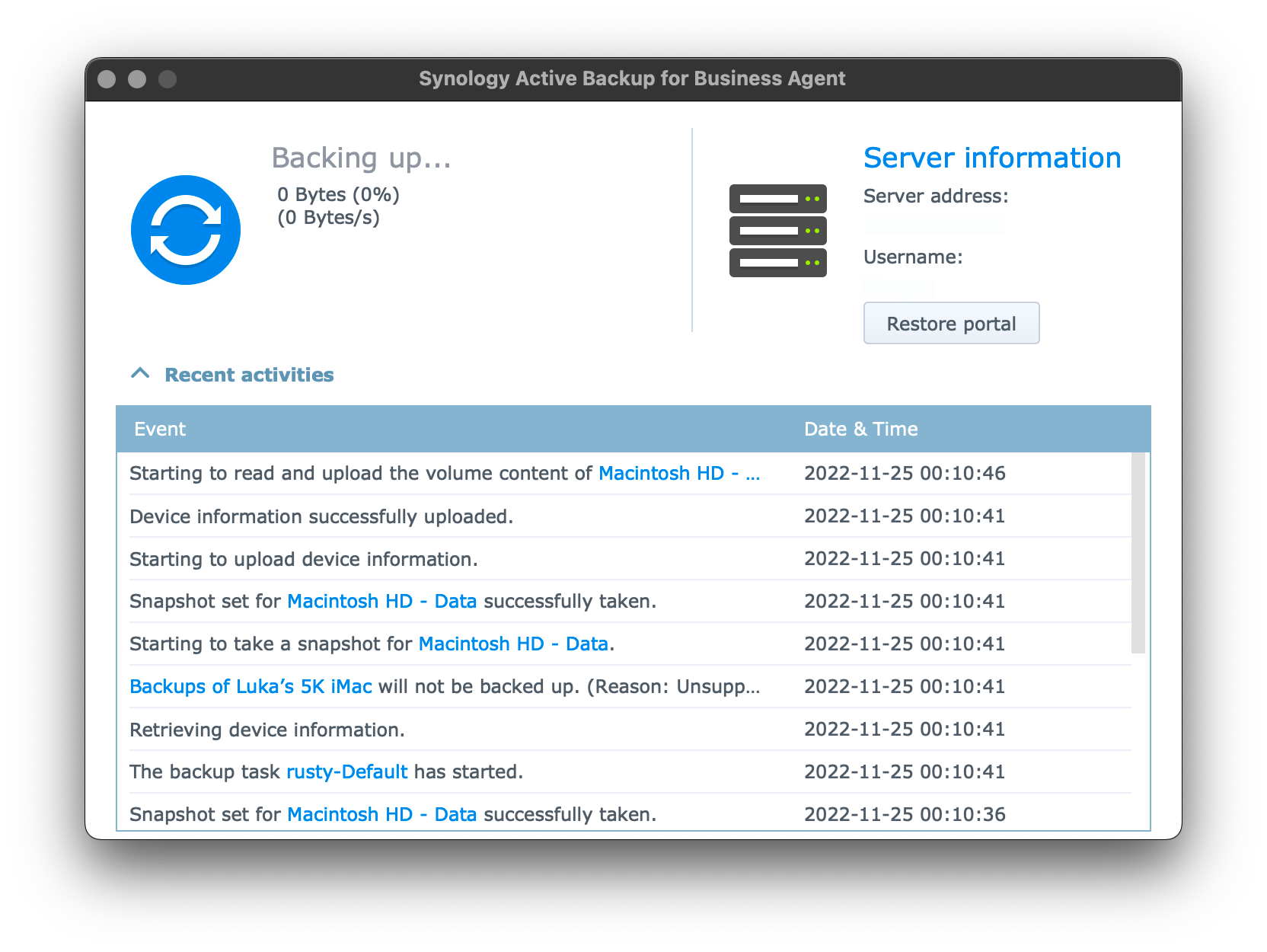Click the server rack icon
Viewport: 1267px width, 952px height.
777,230
